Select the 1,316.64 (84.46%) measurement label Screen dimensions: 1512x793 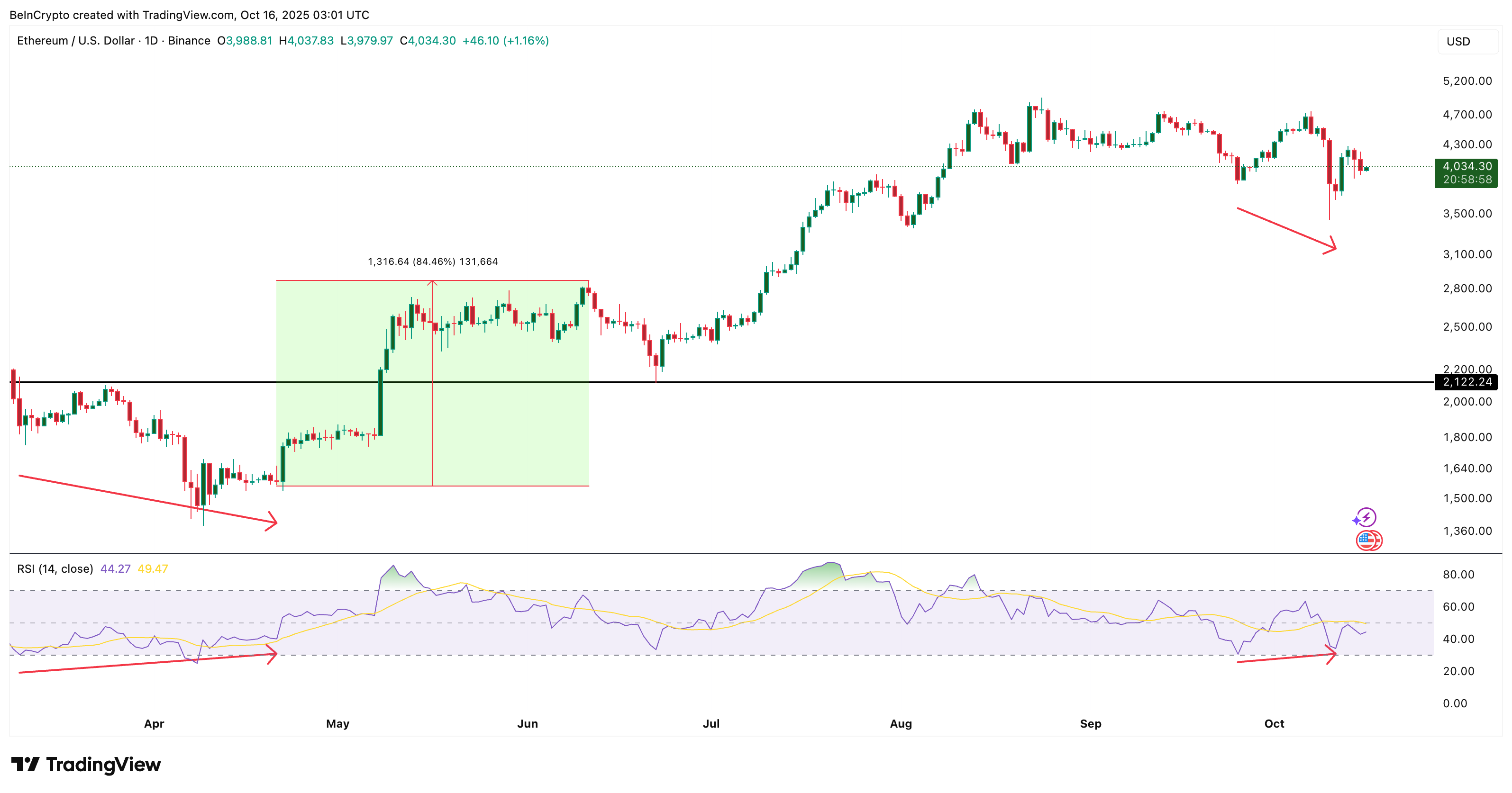point(433,261)
